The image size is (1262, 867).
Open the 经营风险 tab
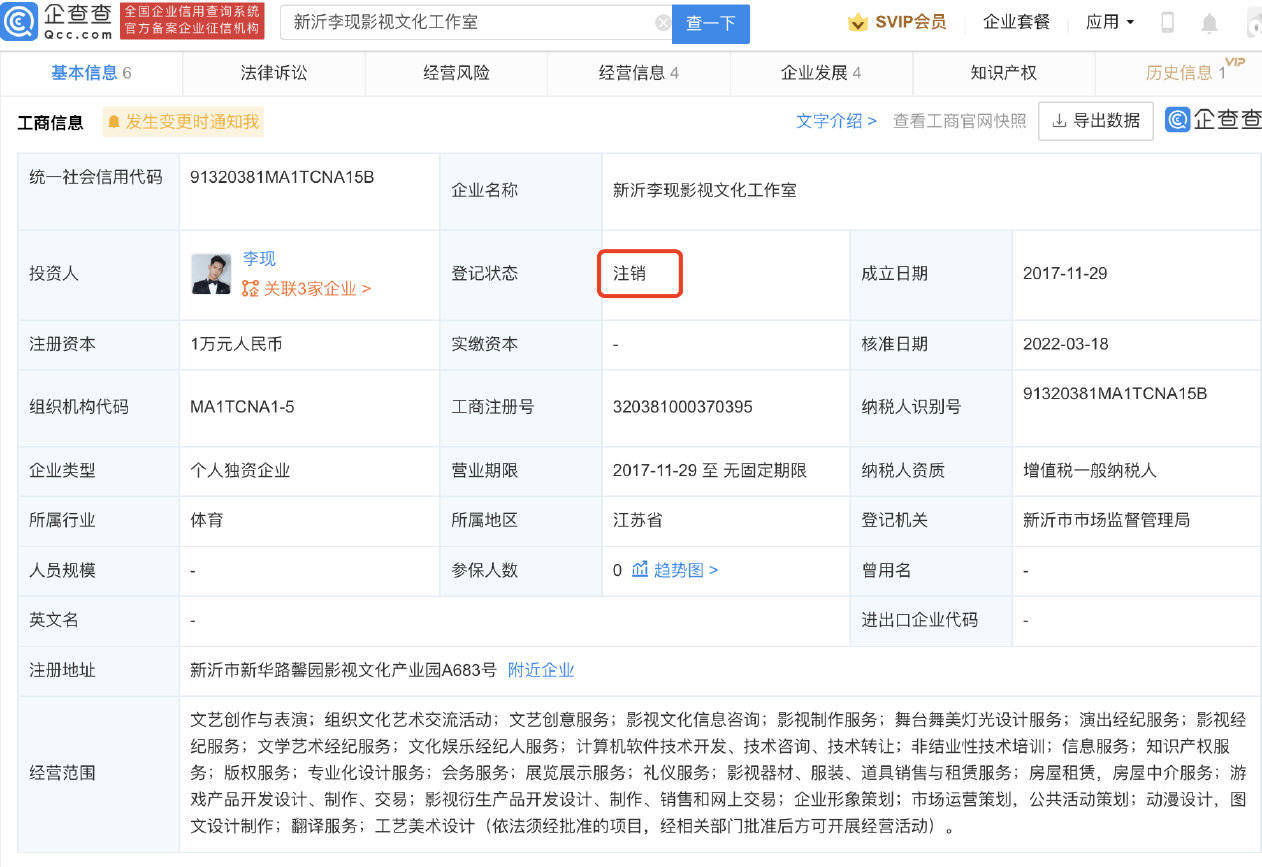(457, 73)
